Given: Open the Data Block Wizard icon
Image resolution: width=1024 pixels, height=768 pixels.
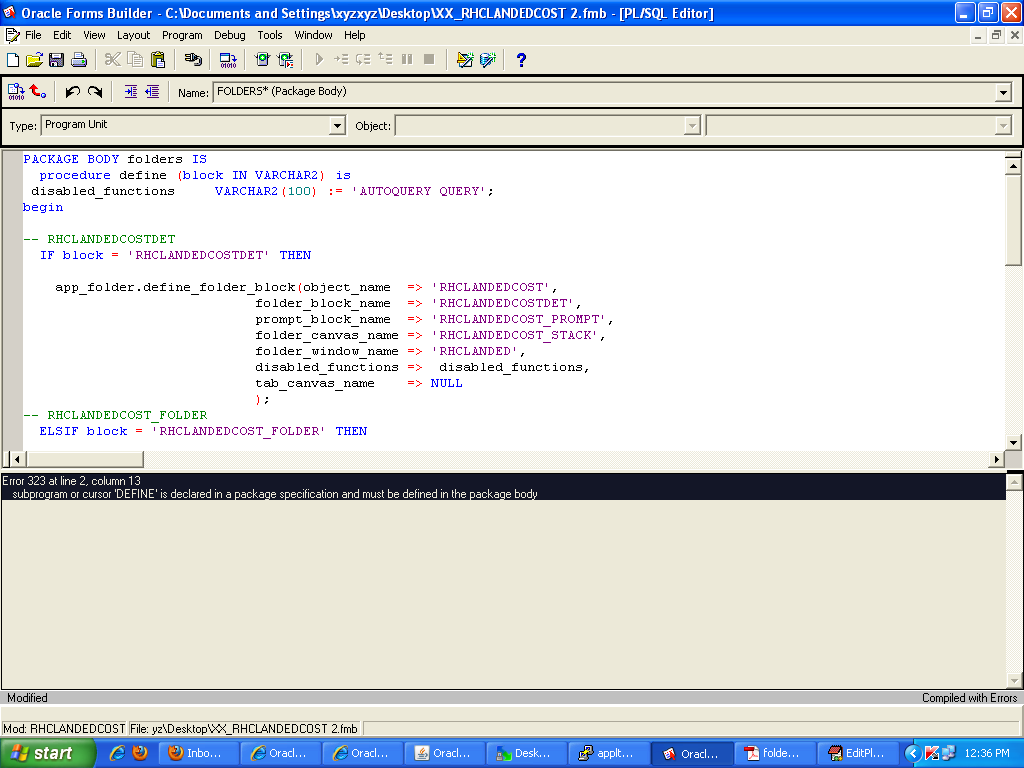Looking at the screenshot, I should coord(488,60).
